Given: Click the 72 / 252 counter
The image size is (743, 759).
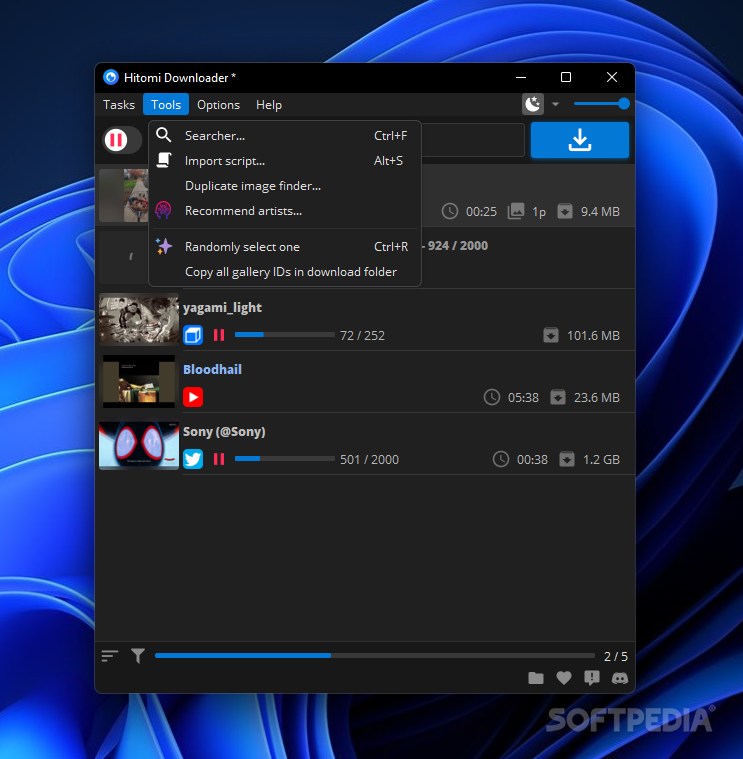Looking at the screenshot, I should pos(362,335).
